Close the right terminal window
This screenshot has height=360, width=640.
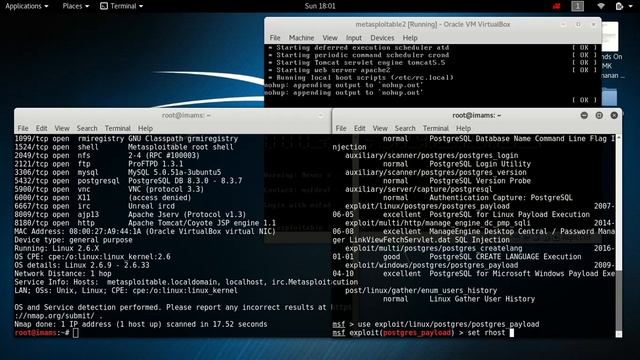click(614, 116)
